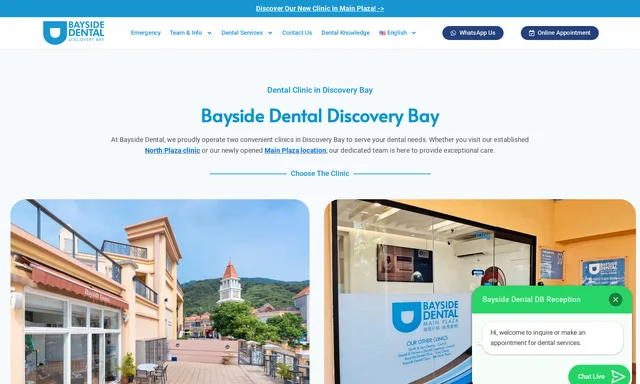Open the Team & Info menu
The width and height of the screenshot is (640, 384).
pyautogui.click(x=186, y=33)
